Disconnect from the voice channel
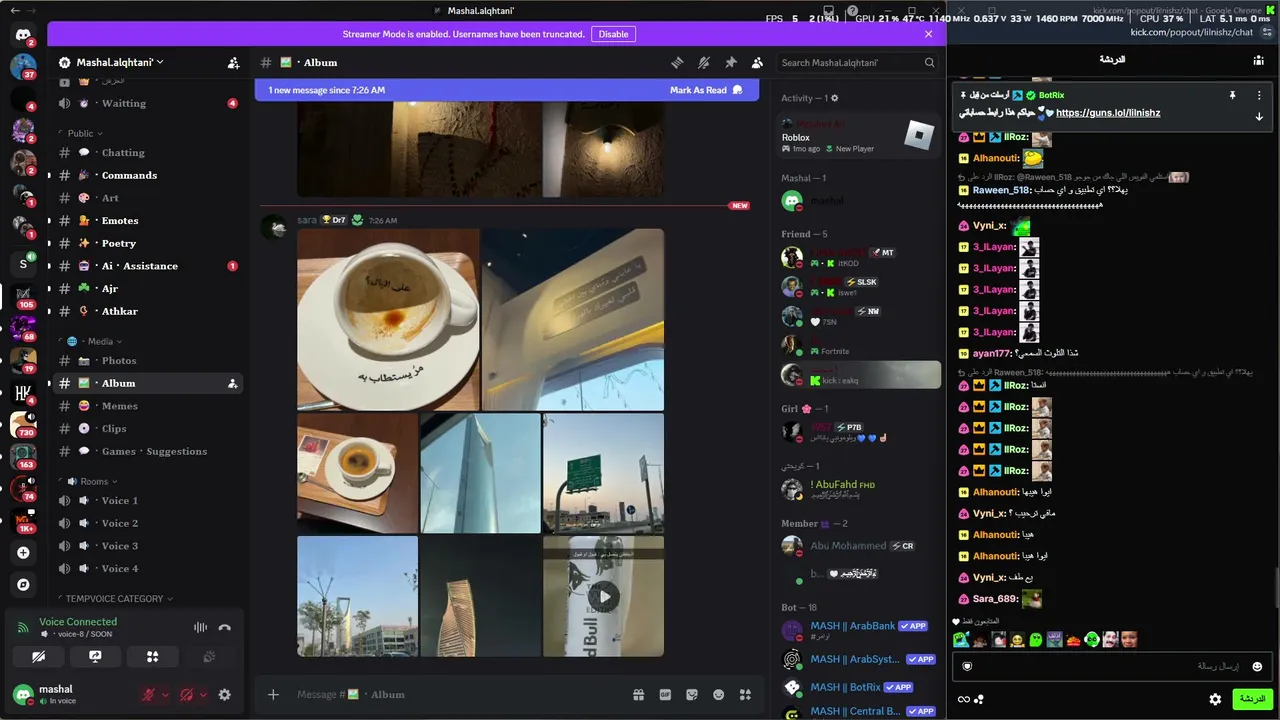 click(x=225, y=628)
